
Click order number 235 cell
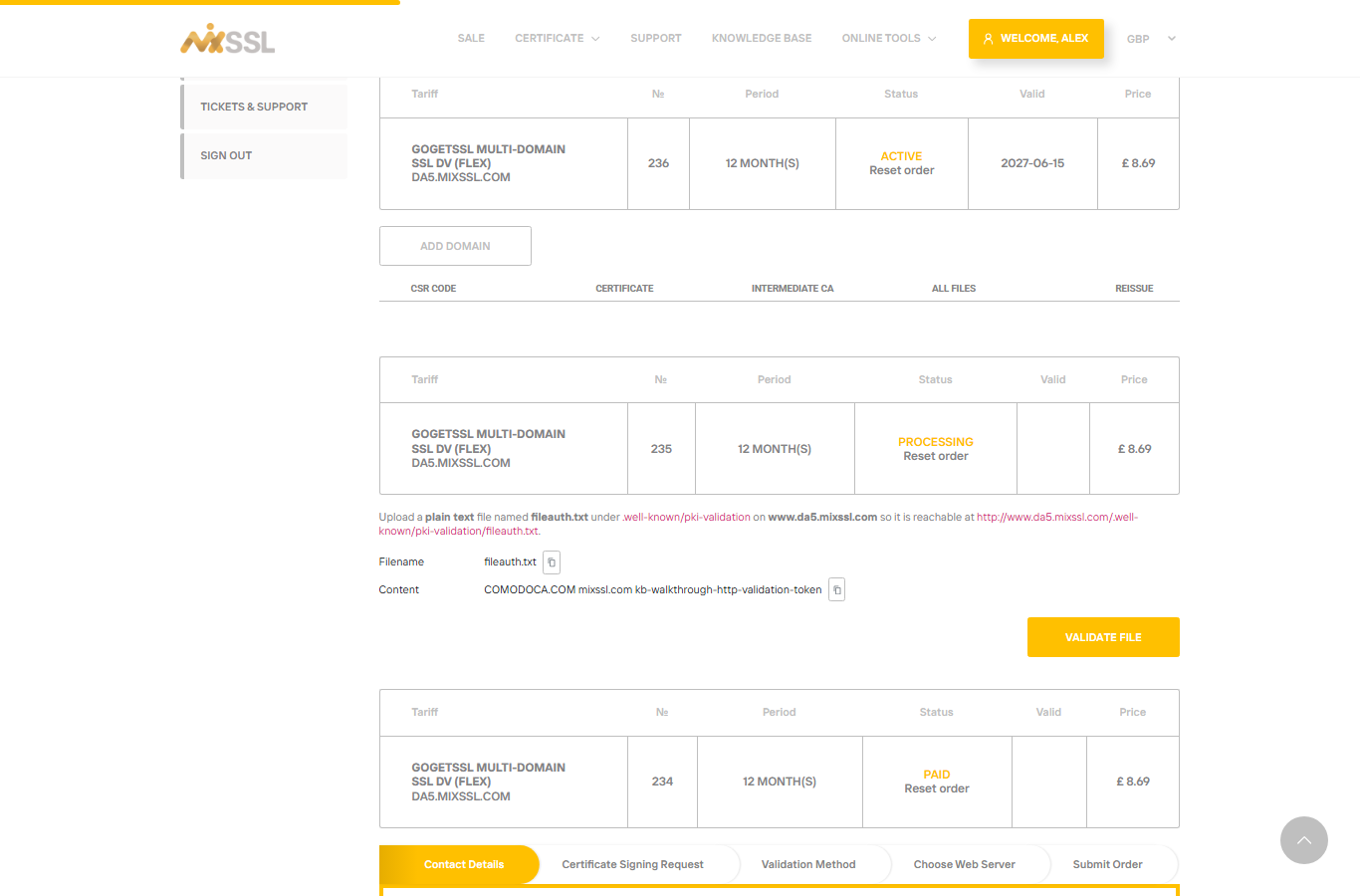[x=661, y=449]
